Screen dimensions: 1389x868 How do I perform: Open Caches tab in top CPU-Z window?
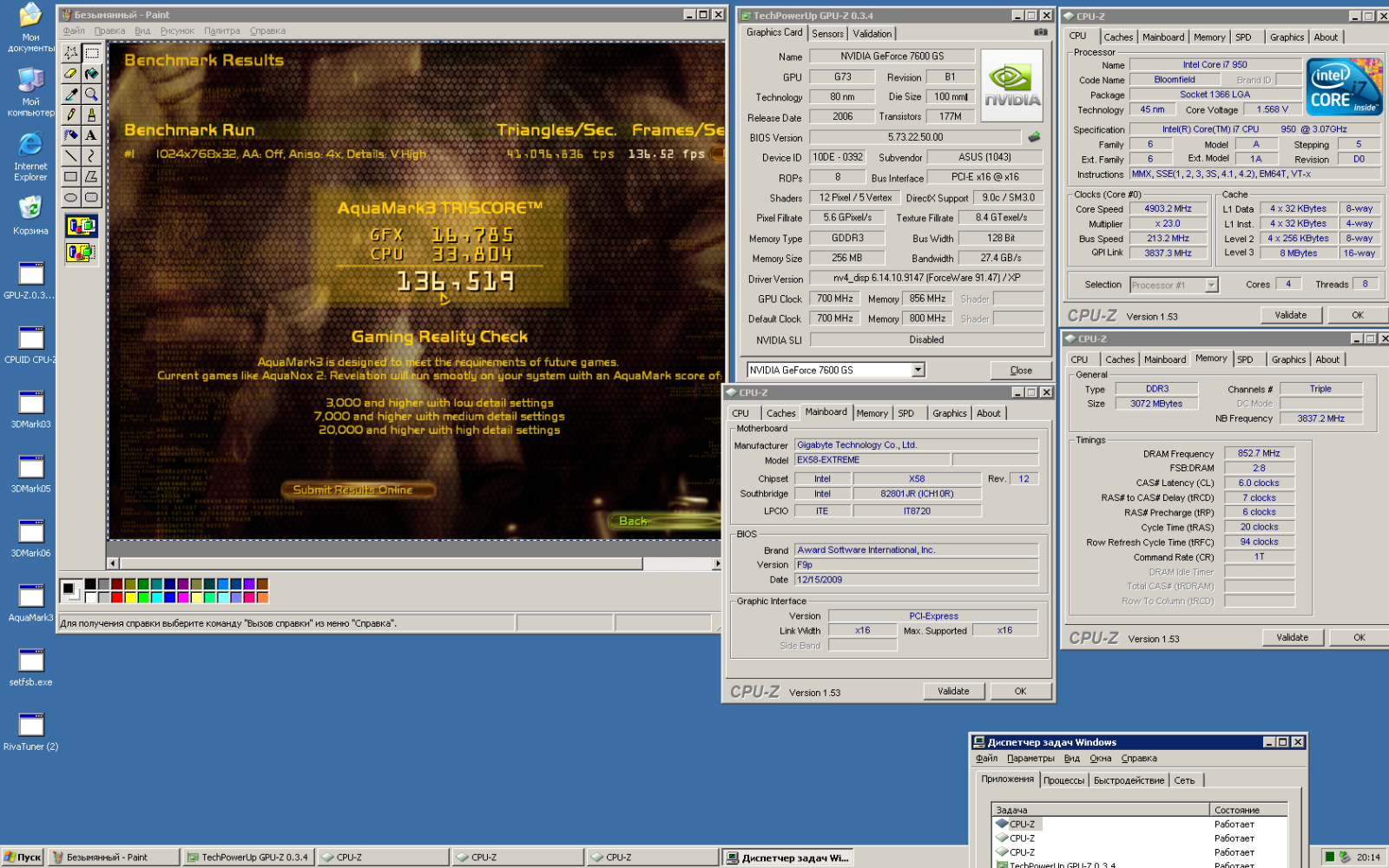[1118, 37]
